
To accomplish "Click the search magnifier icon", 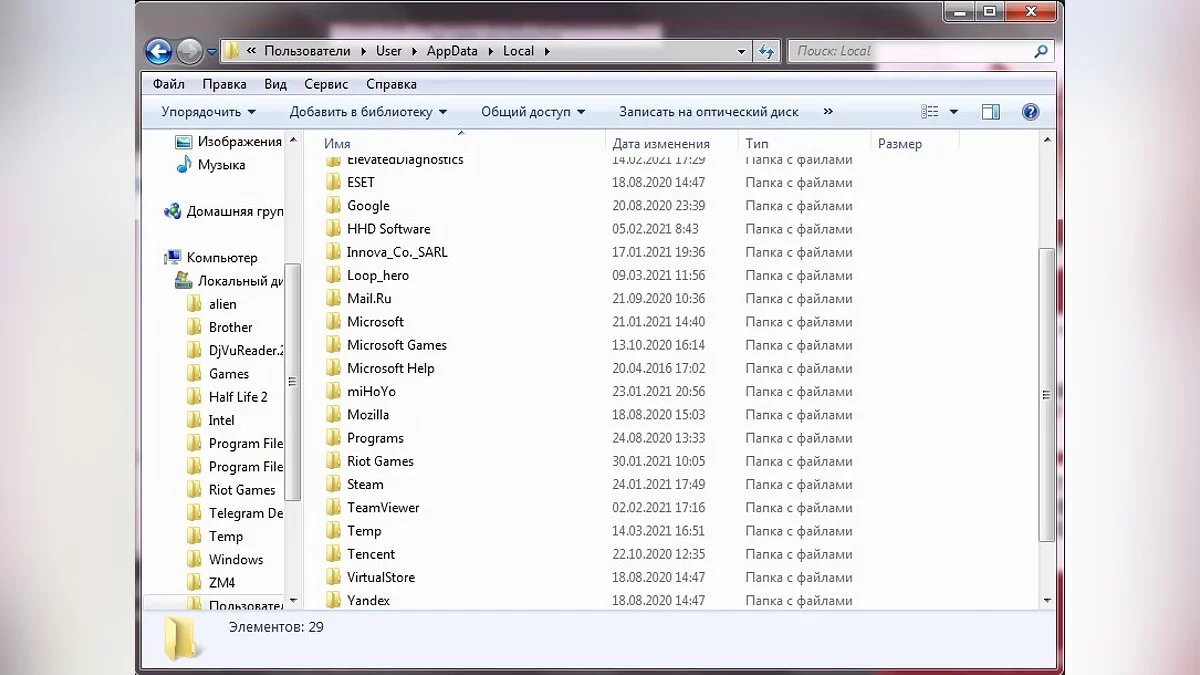I will [x=1041, y=51].
